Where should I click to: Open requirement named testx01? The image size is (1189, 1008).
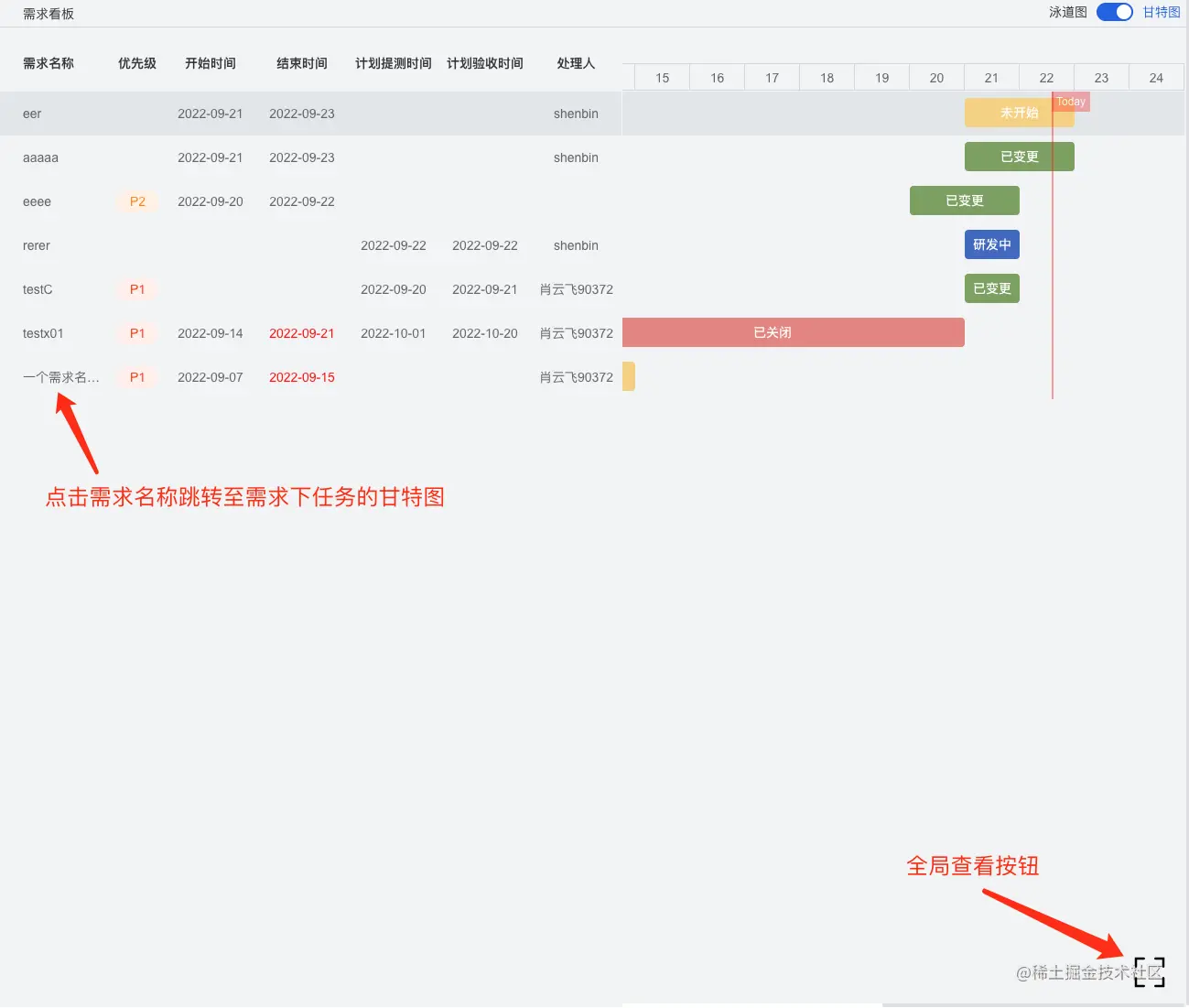[43, 333]
